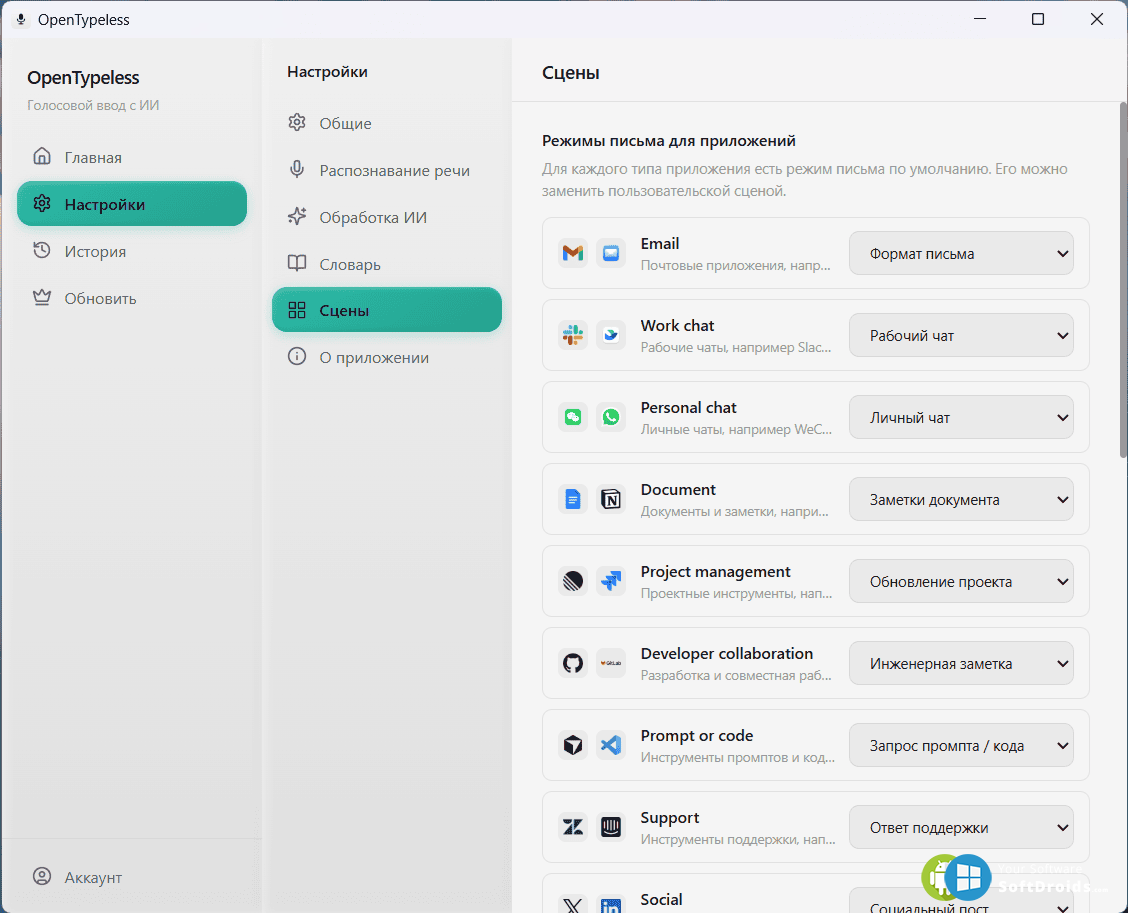Viewport: 1128px width, 913px height.
Task: Click the Zendesk icon in Support row
Action: 573,827
